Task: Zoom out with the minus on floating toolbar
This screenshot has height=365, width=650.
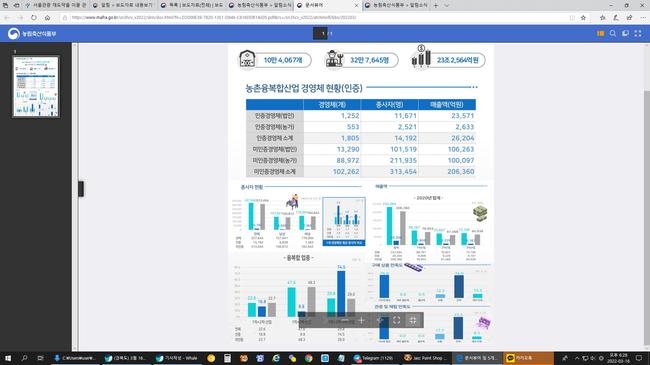Action: pos(344,320)
